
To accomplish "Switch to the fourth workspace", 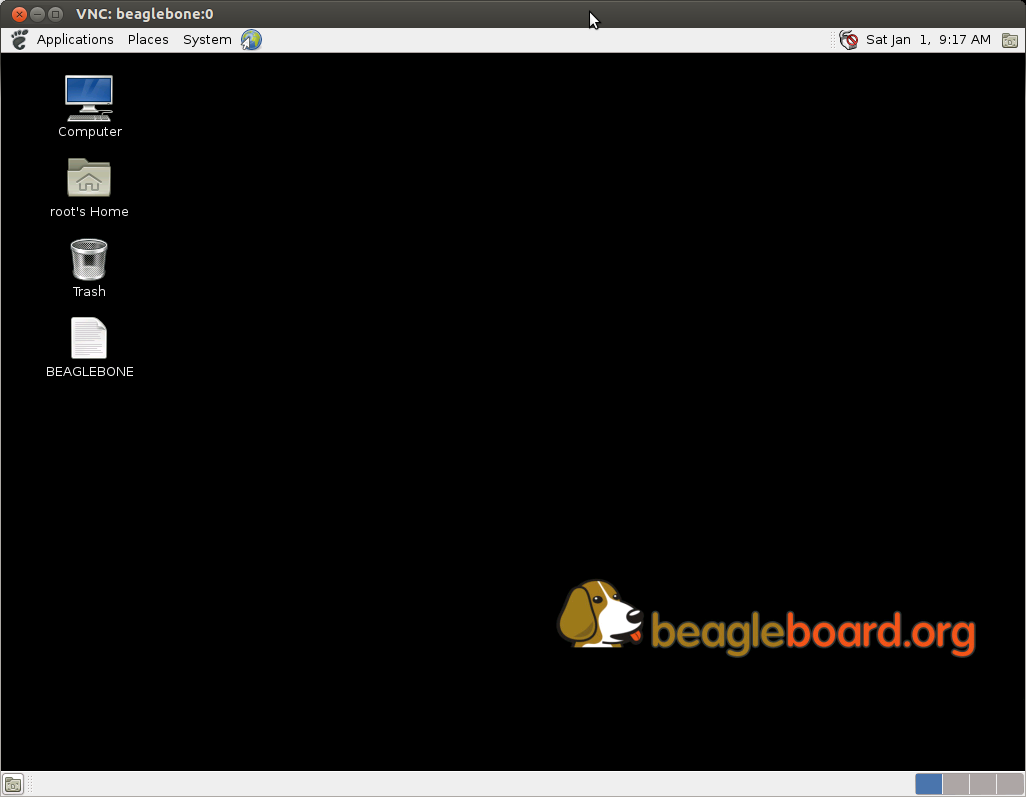I will (x=1010, y=784).
